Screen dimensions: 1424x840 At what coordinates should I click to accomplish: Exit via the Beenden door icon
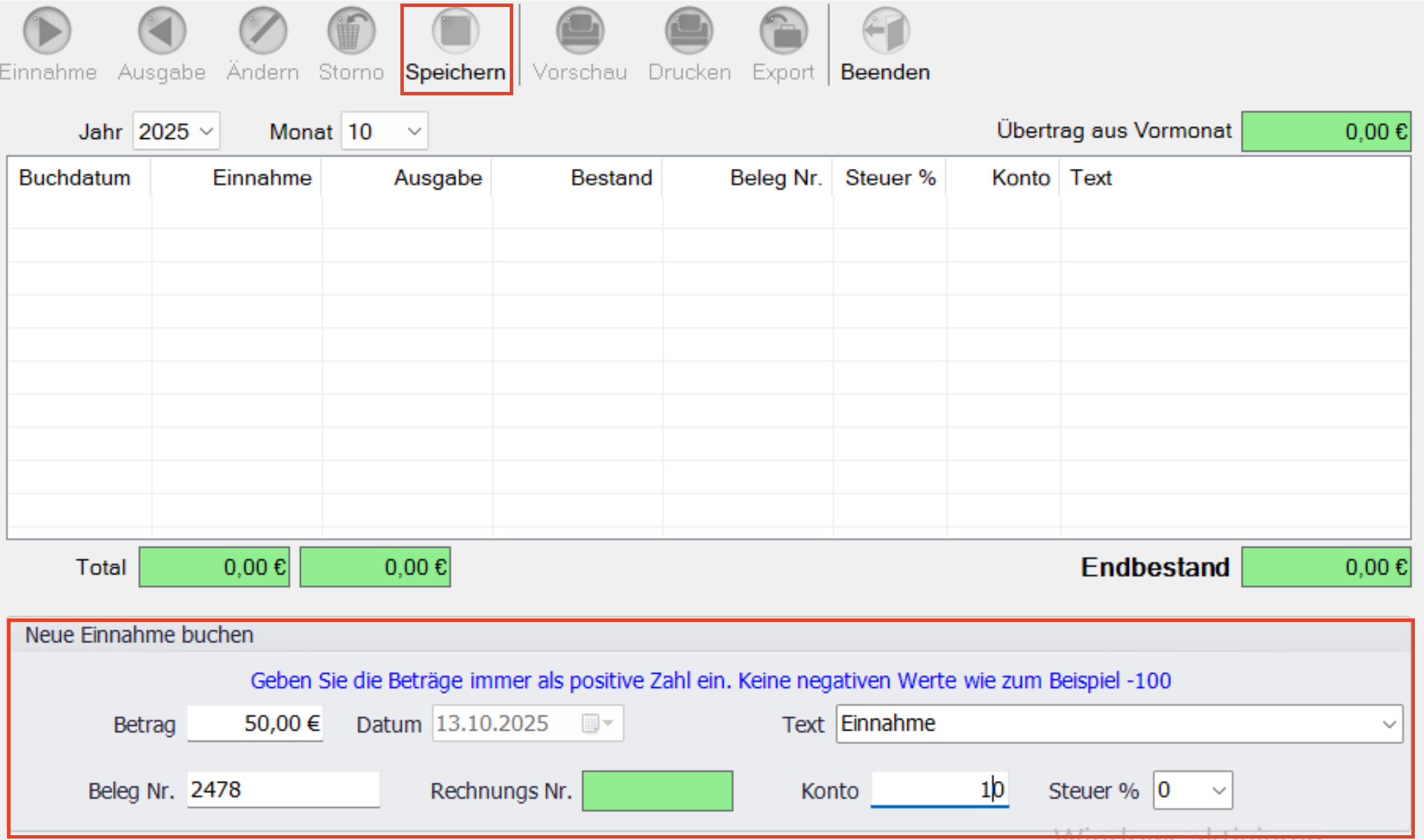pos(886,32)
